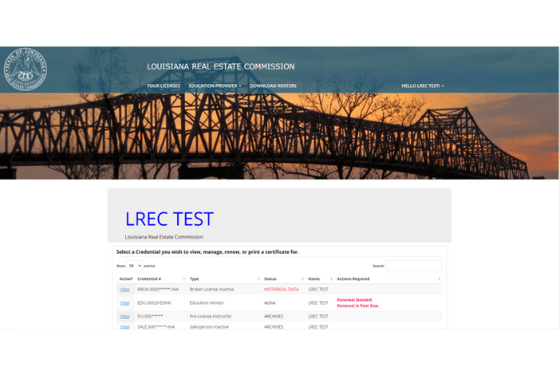
Task: Click the Broker License Inactive type cell
Action: tap(212, 289)
